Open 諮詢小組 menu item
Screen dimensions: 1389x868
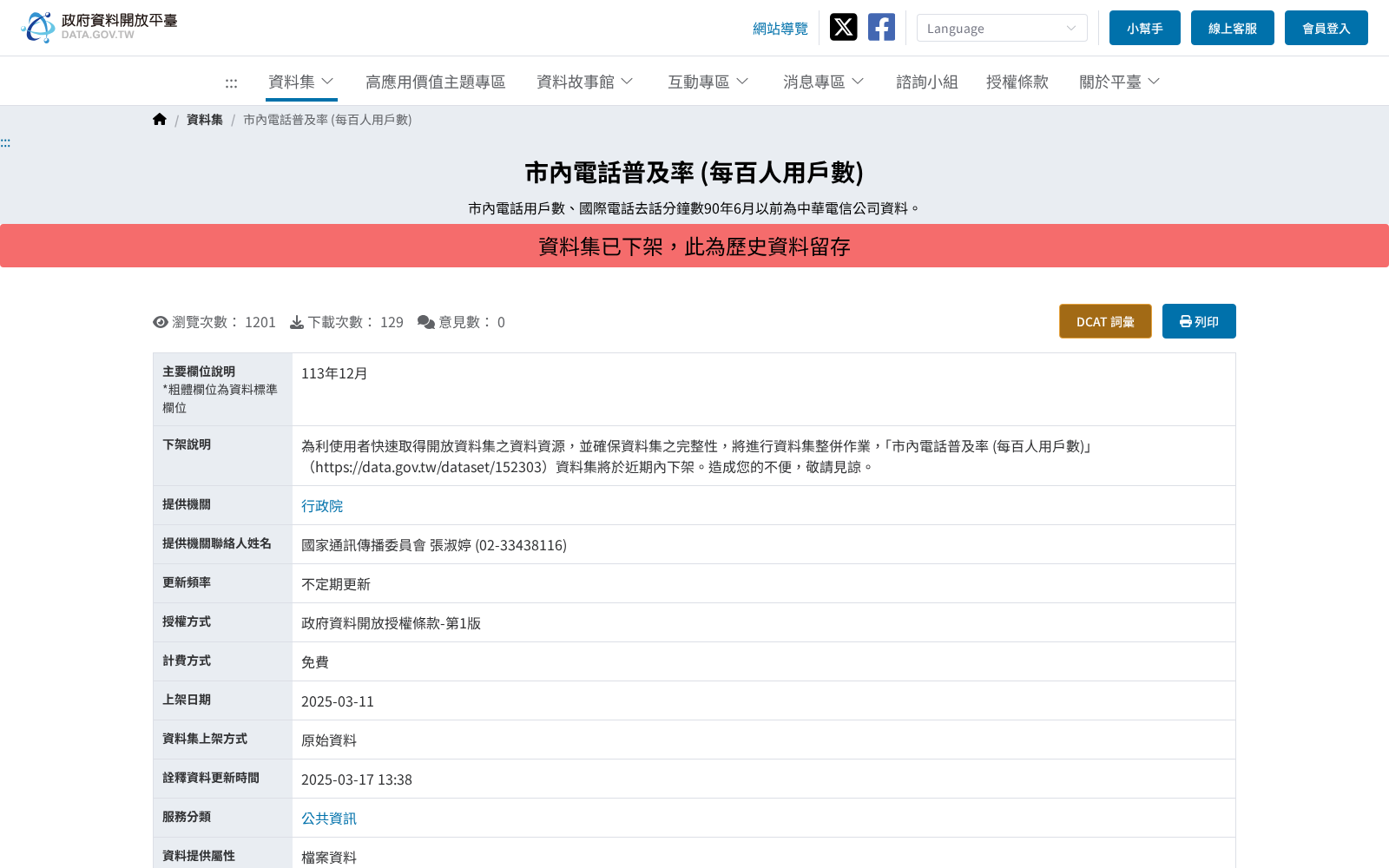927,82
